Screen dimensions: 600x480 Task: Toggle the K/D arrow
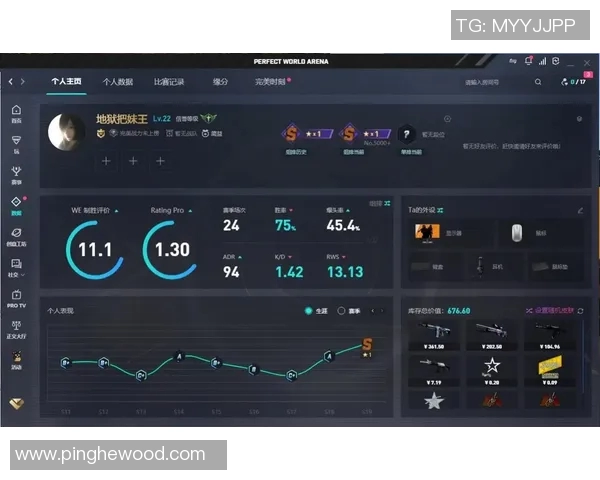coord(290,257)
